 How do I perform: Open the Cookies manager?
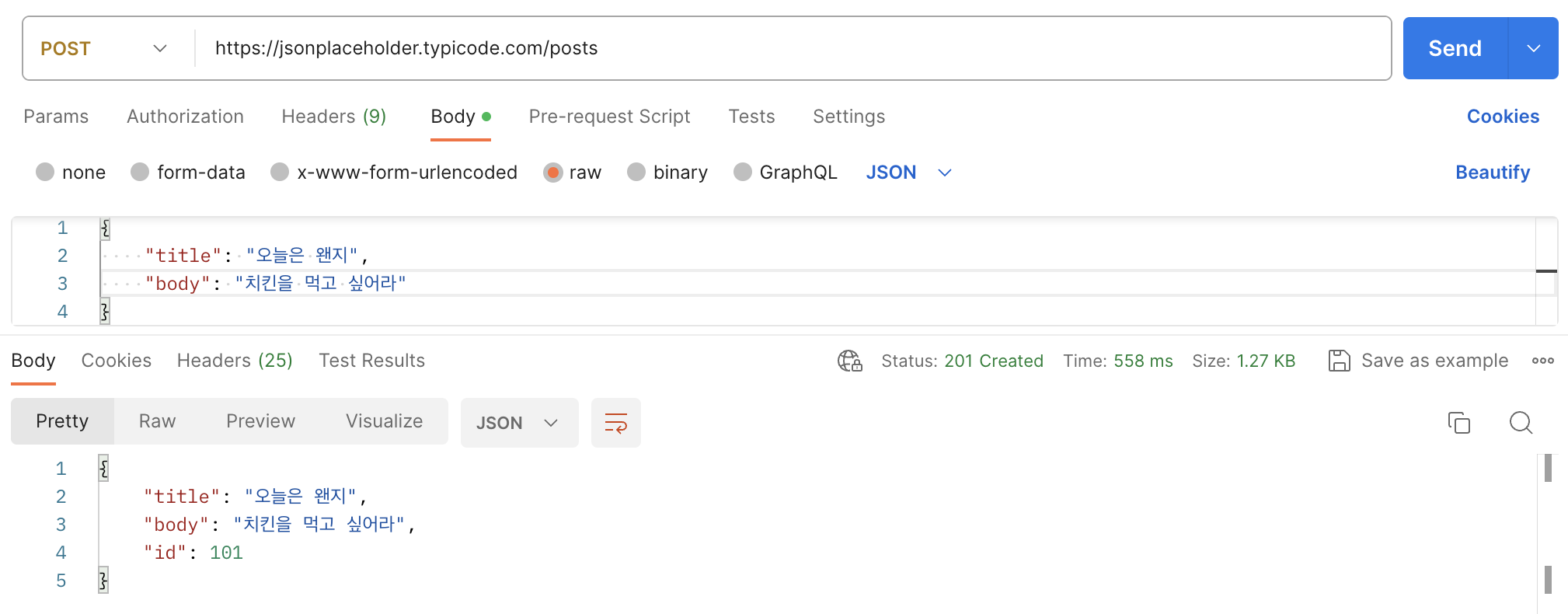1502,116
